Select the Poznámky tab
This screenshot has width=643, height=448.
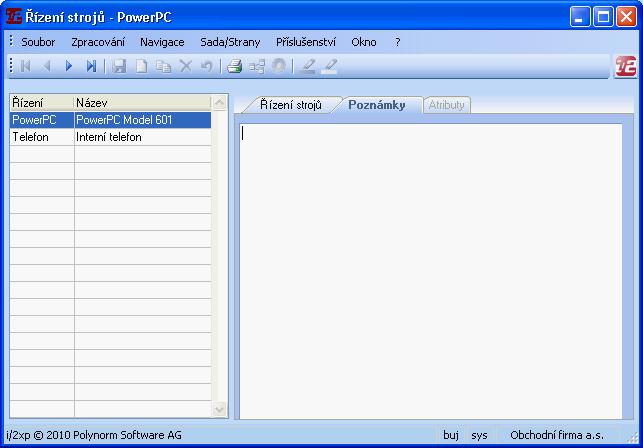point(376,105)
